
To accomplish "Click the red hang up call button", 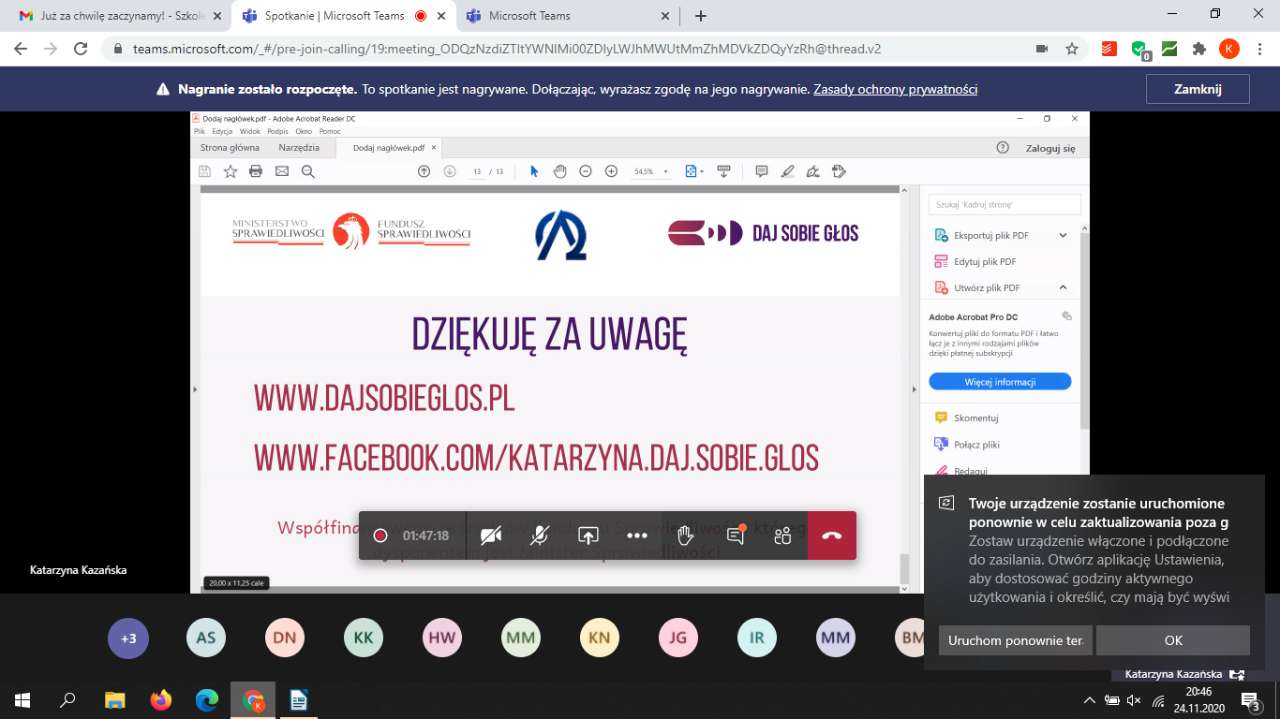I will click(832, 535).
